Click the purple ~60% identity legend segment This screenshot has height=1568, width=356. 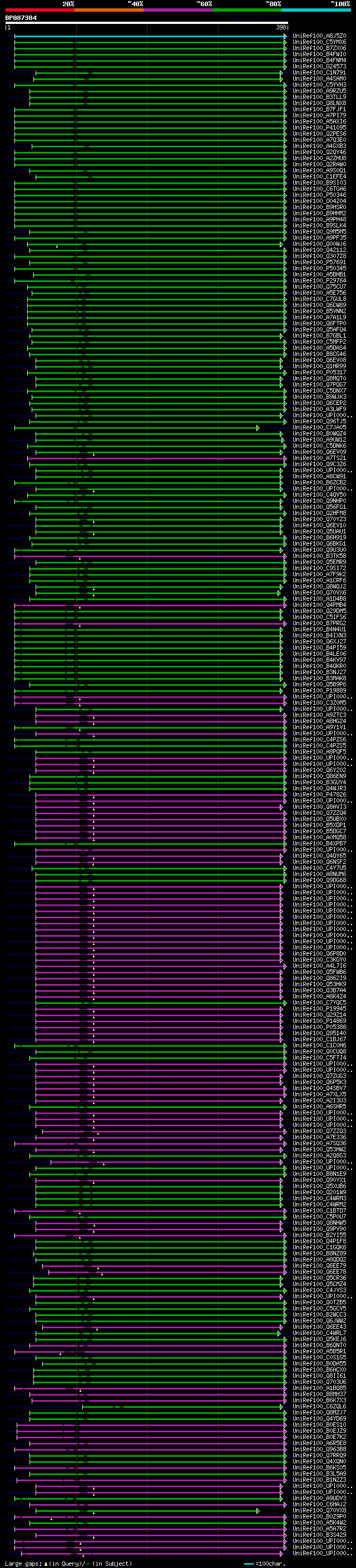click(x=177, y=10)
